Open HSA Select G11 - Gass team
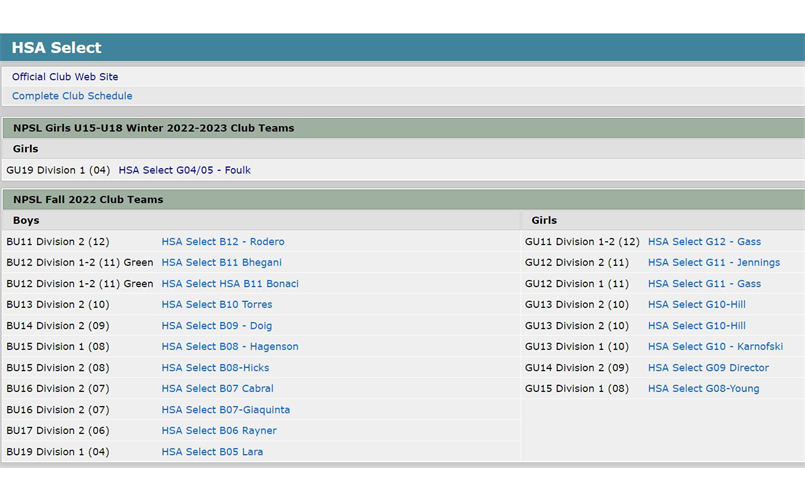 [x=704, y=284]
